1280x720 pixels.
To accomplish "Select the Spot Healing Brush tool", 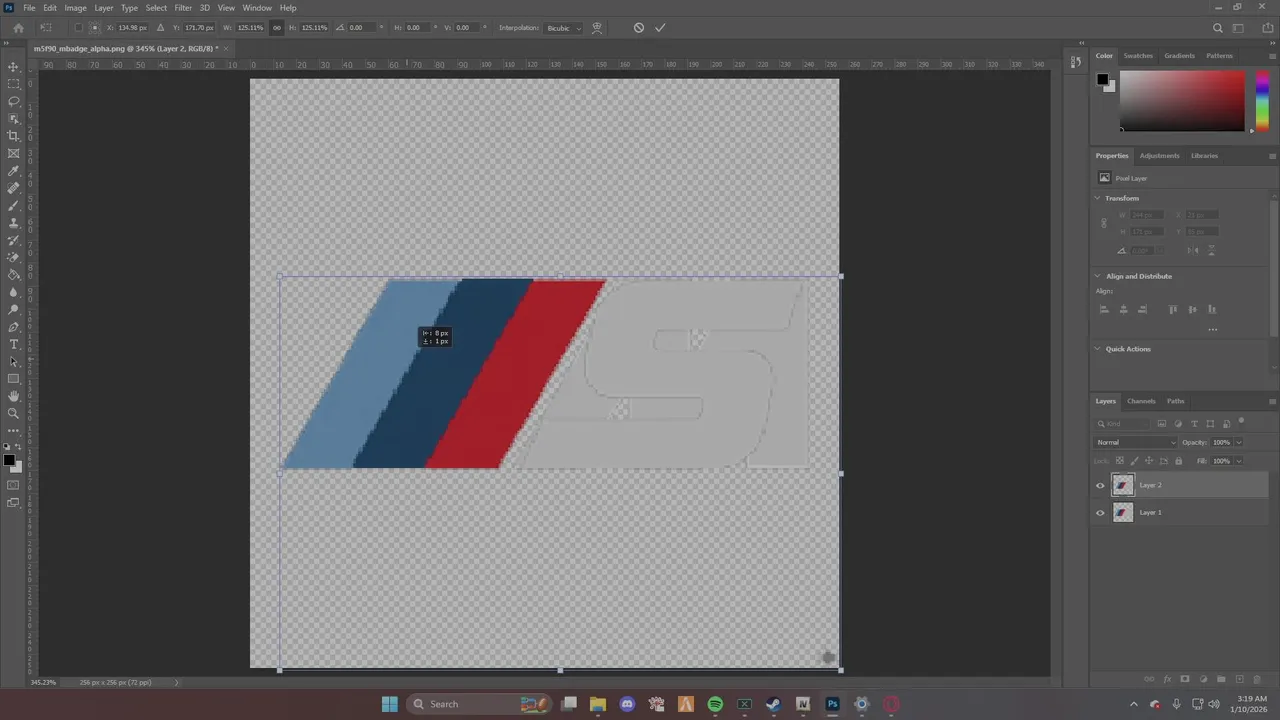I will [14, 188].
